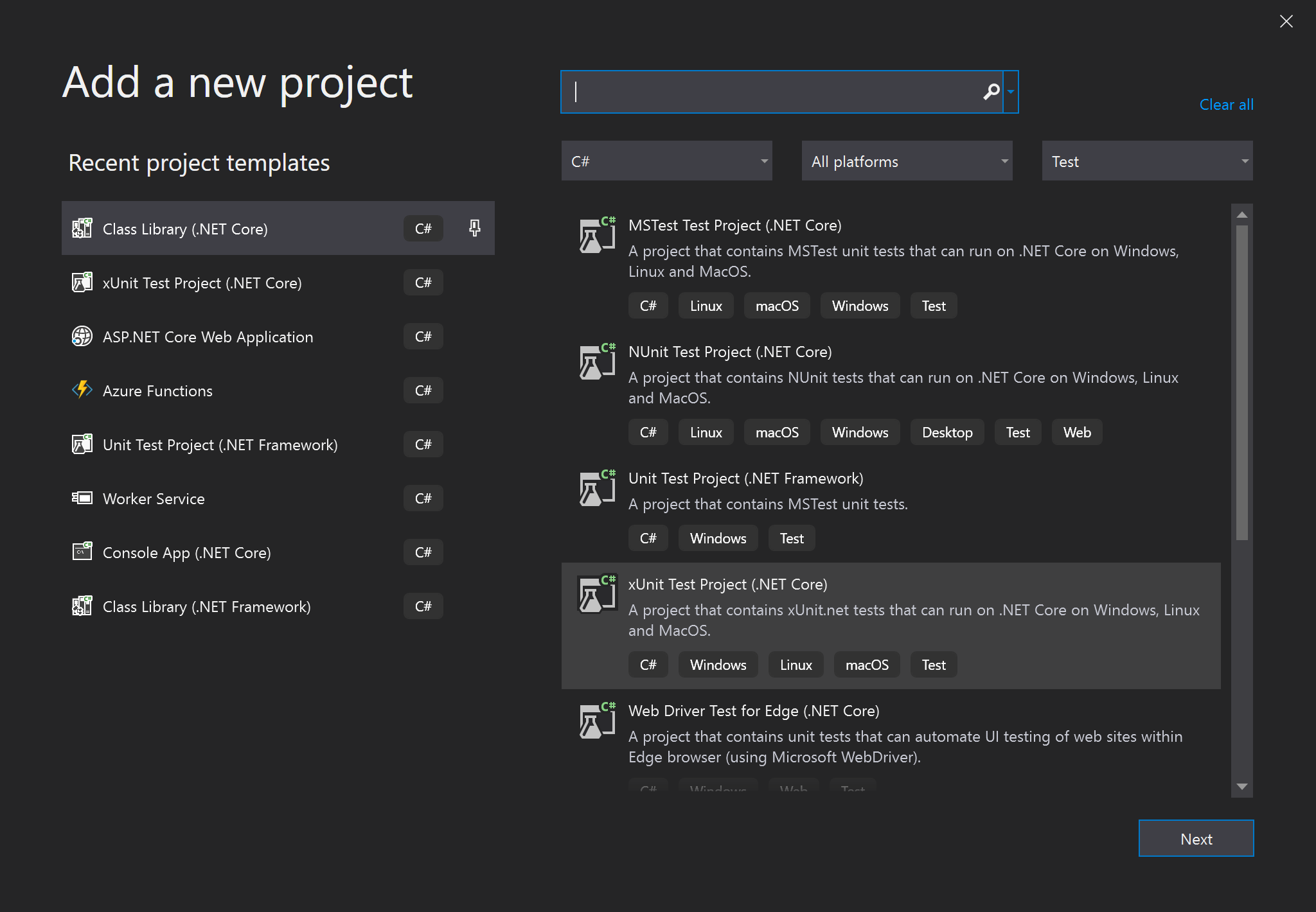
Task: Click the template list scrollbar down arrow
Action: tap(1241, 787)
